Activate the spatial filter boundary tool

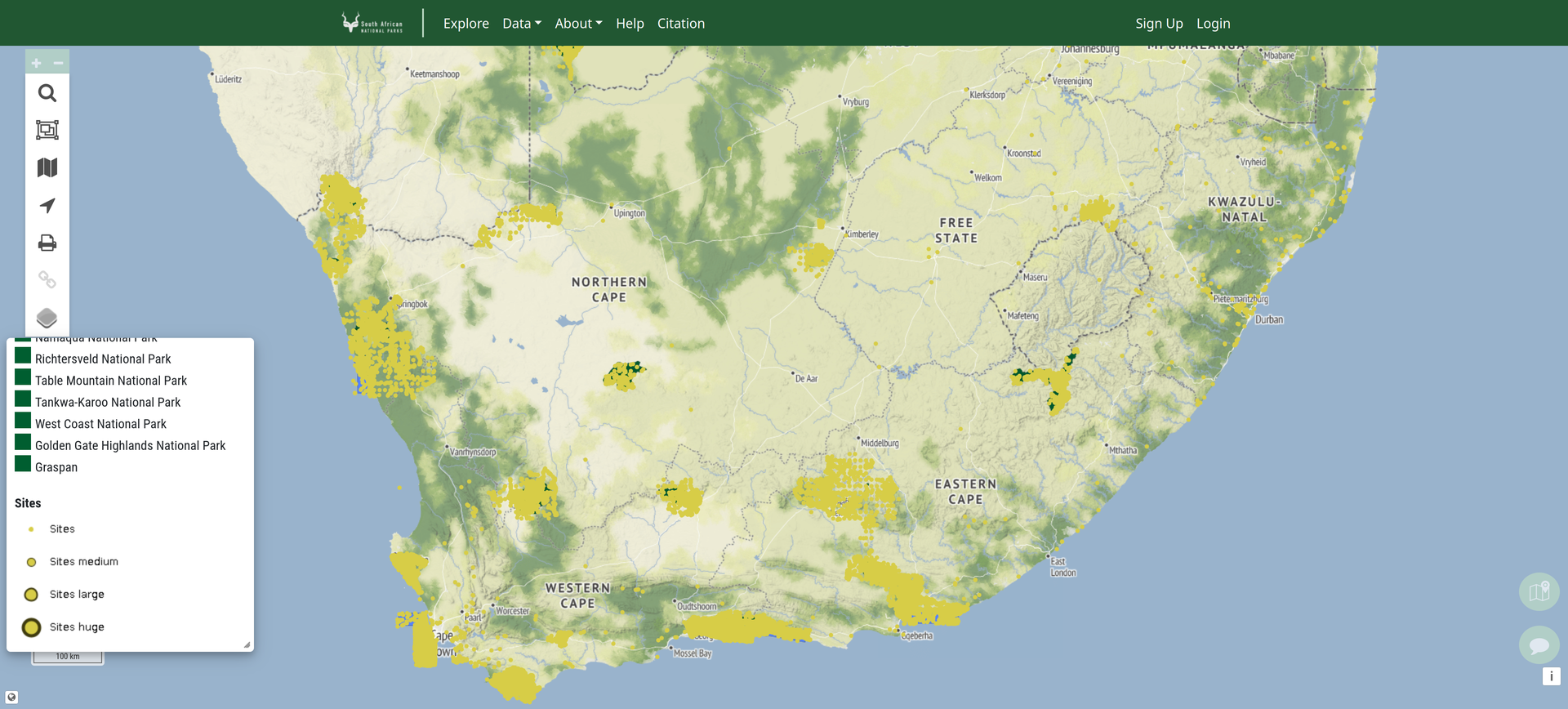(x=47, y=130)
